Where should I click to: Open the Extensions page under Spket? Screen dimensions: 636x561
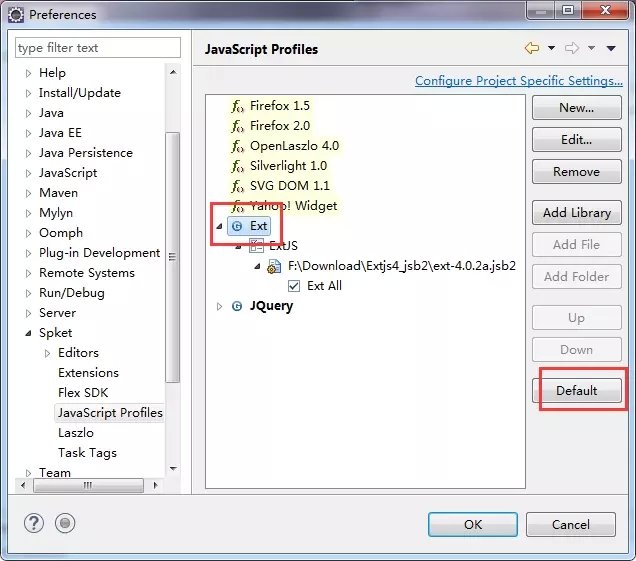[88, 373]
